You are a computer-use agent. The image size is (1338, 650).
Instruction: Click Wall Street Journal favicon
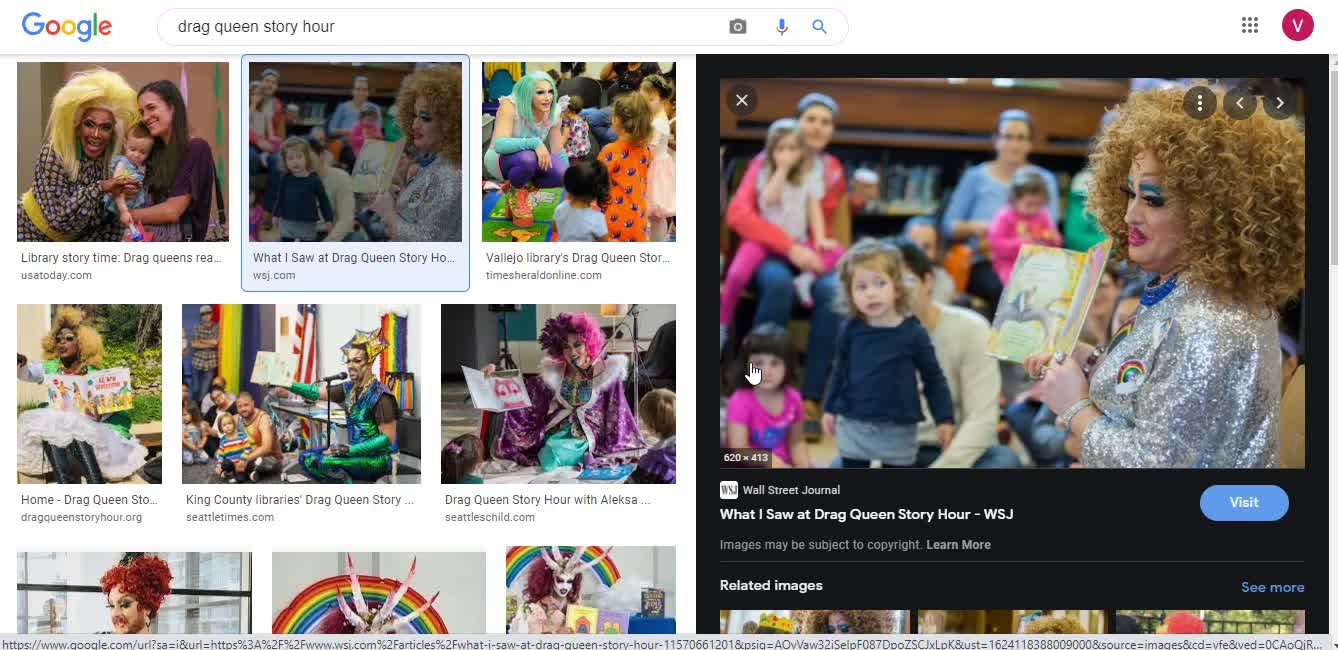coord(728,490)
